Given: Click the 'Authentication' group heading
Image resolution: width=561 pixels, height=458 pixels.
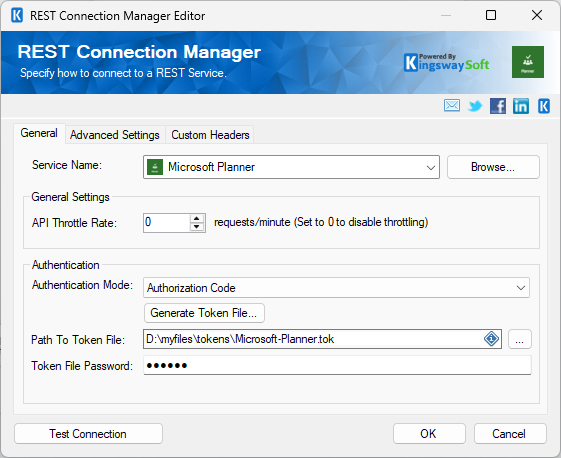Looking at the screenshot, I should point(66,265).
